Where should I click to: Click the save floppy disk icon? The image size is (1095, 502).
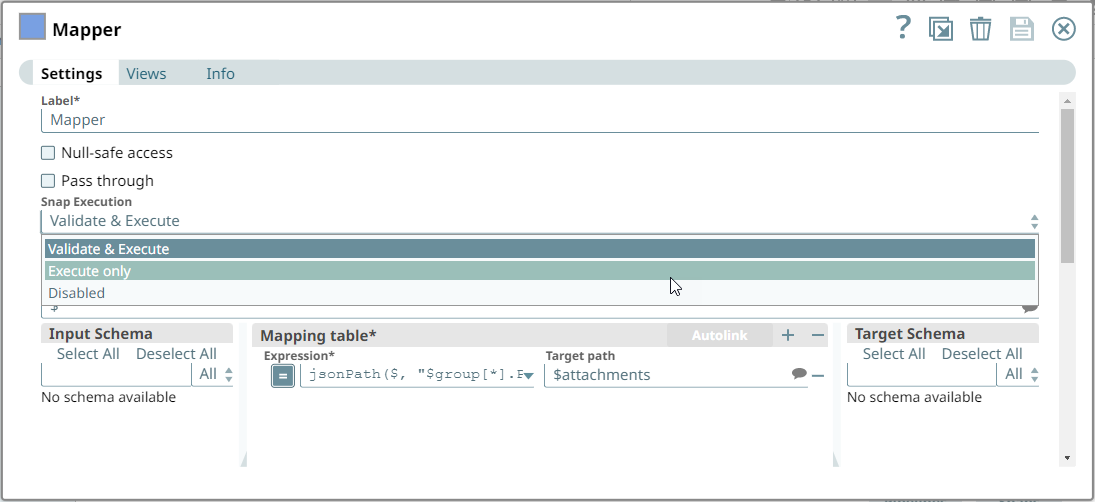[1021, 29]
